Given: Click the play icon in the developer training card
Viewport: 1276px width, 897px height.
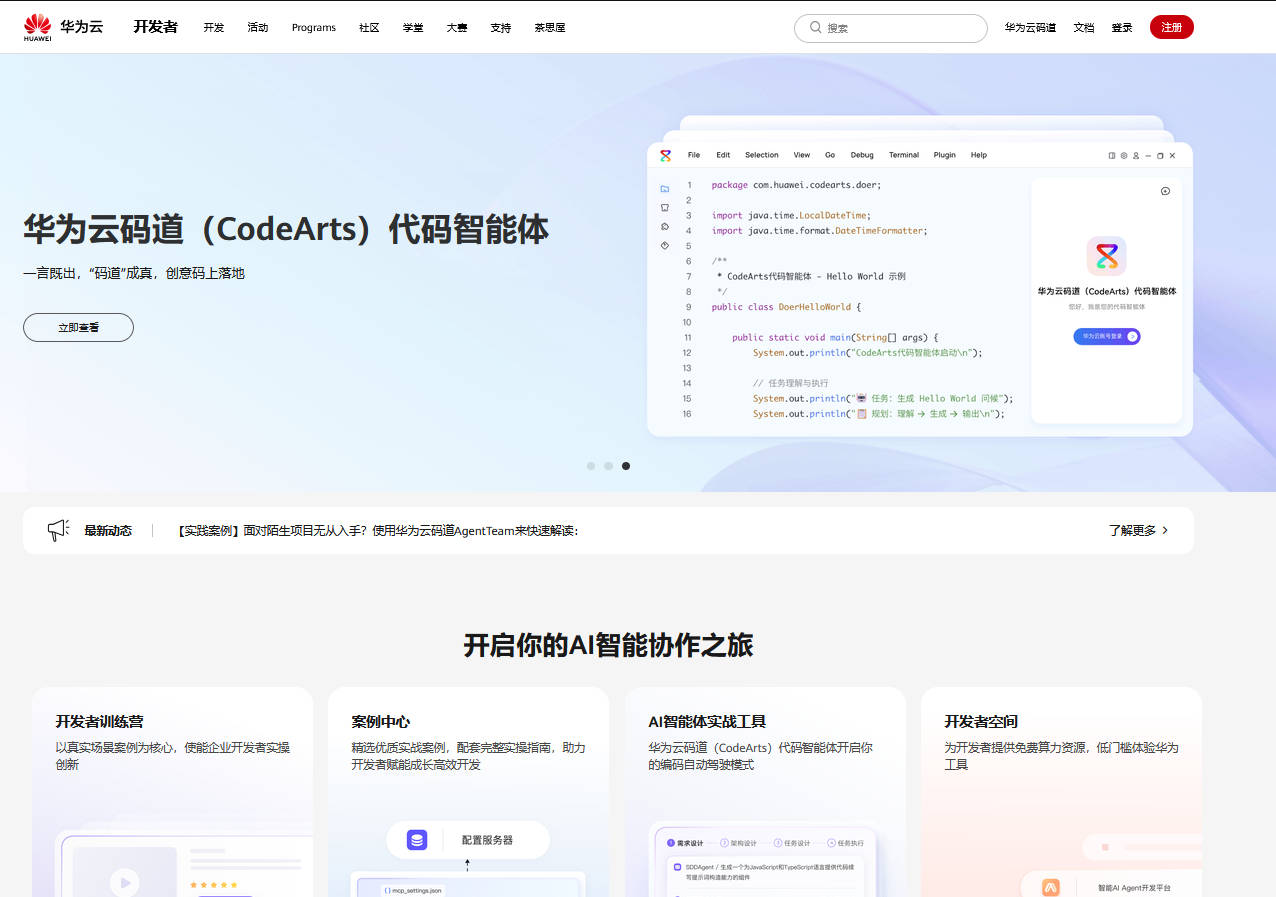Looking at the screenshot, I should tap(124, 882).
